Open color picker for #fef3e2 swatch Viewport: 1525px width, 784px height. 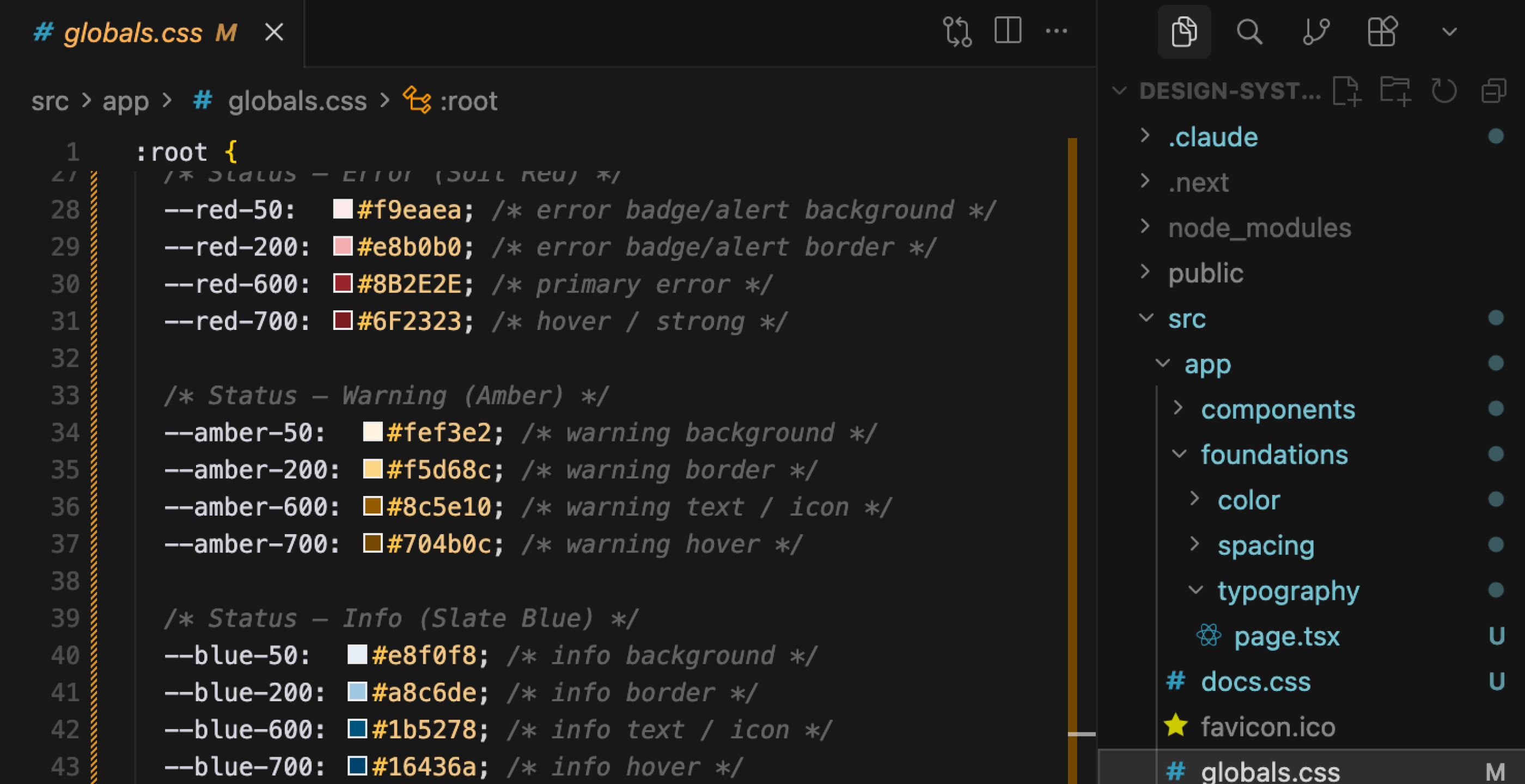(373, 432)
